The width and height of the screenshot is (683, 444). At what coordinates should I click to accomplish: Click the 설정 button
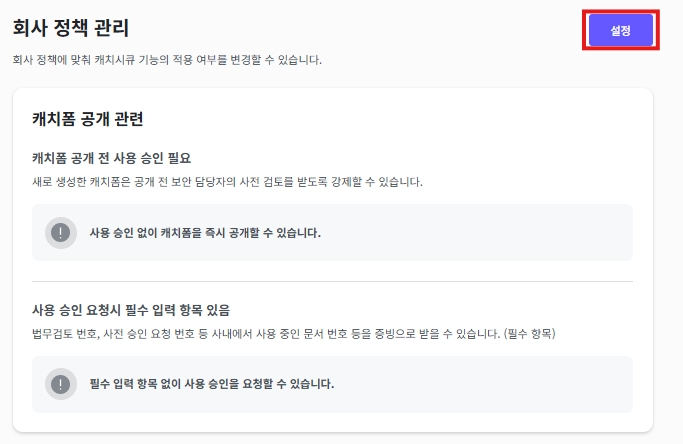click(621, 31)
